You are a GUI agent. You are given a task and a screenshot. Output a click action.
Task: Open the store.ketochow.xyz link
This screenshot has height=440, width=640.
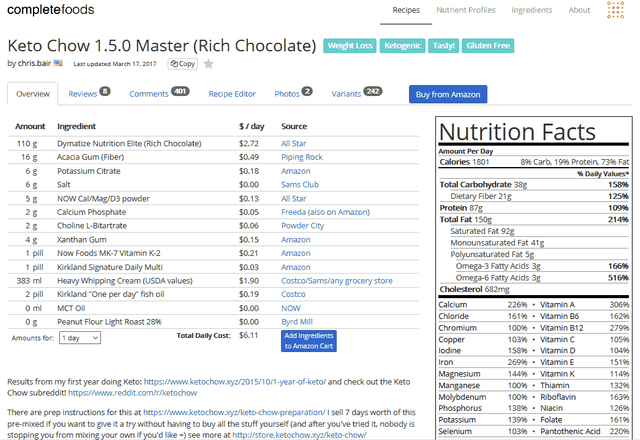click(x=299, y=435)
